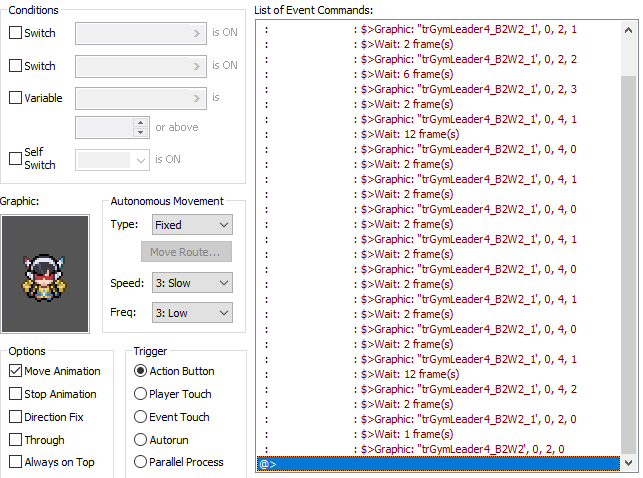The width and height of the screenshot is (643, 478).
Task: Select the Event Touch trigger
Action: click(141, 417)
